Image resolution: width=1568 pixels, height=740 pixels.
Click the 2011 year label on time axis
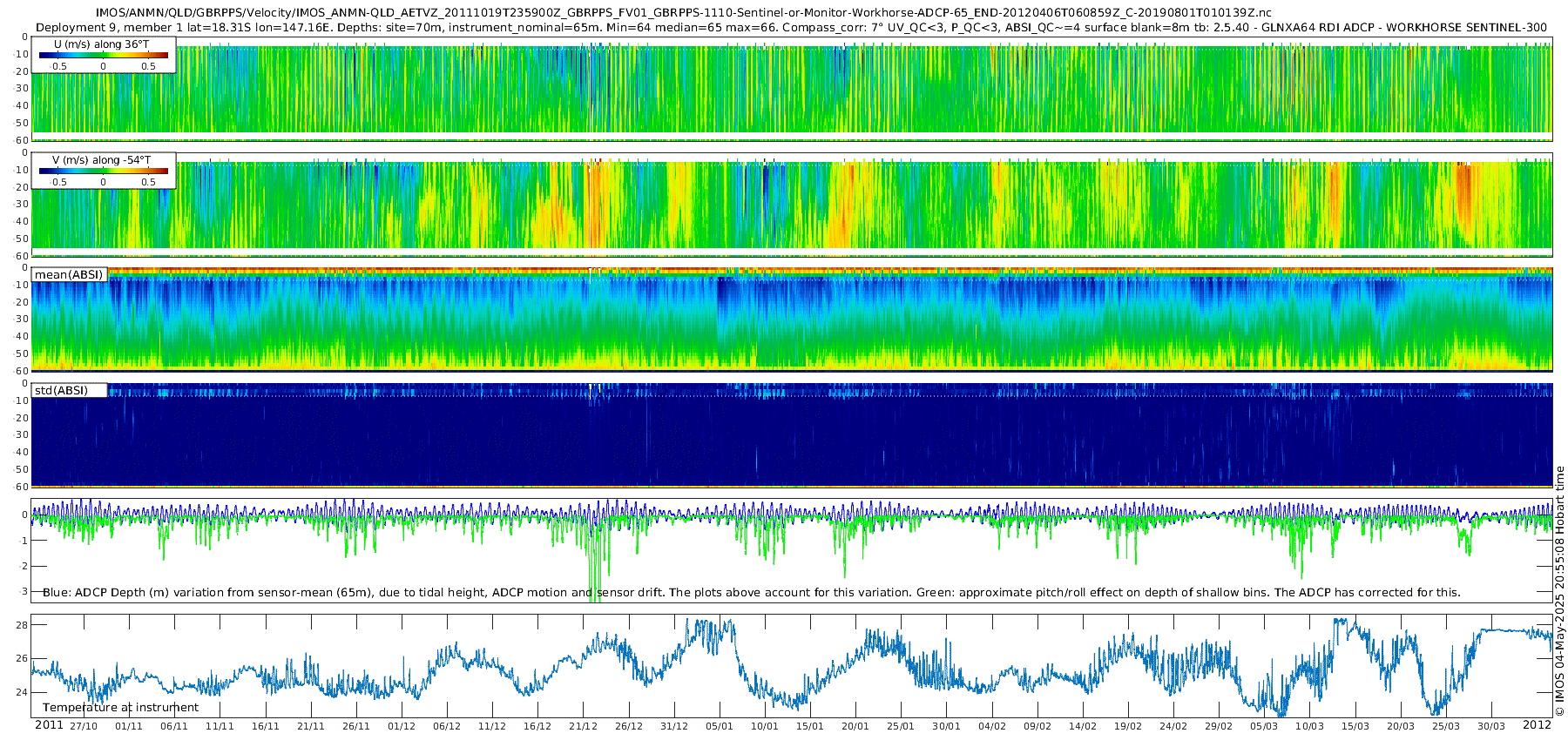[49, 725]
